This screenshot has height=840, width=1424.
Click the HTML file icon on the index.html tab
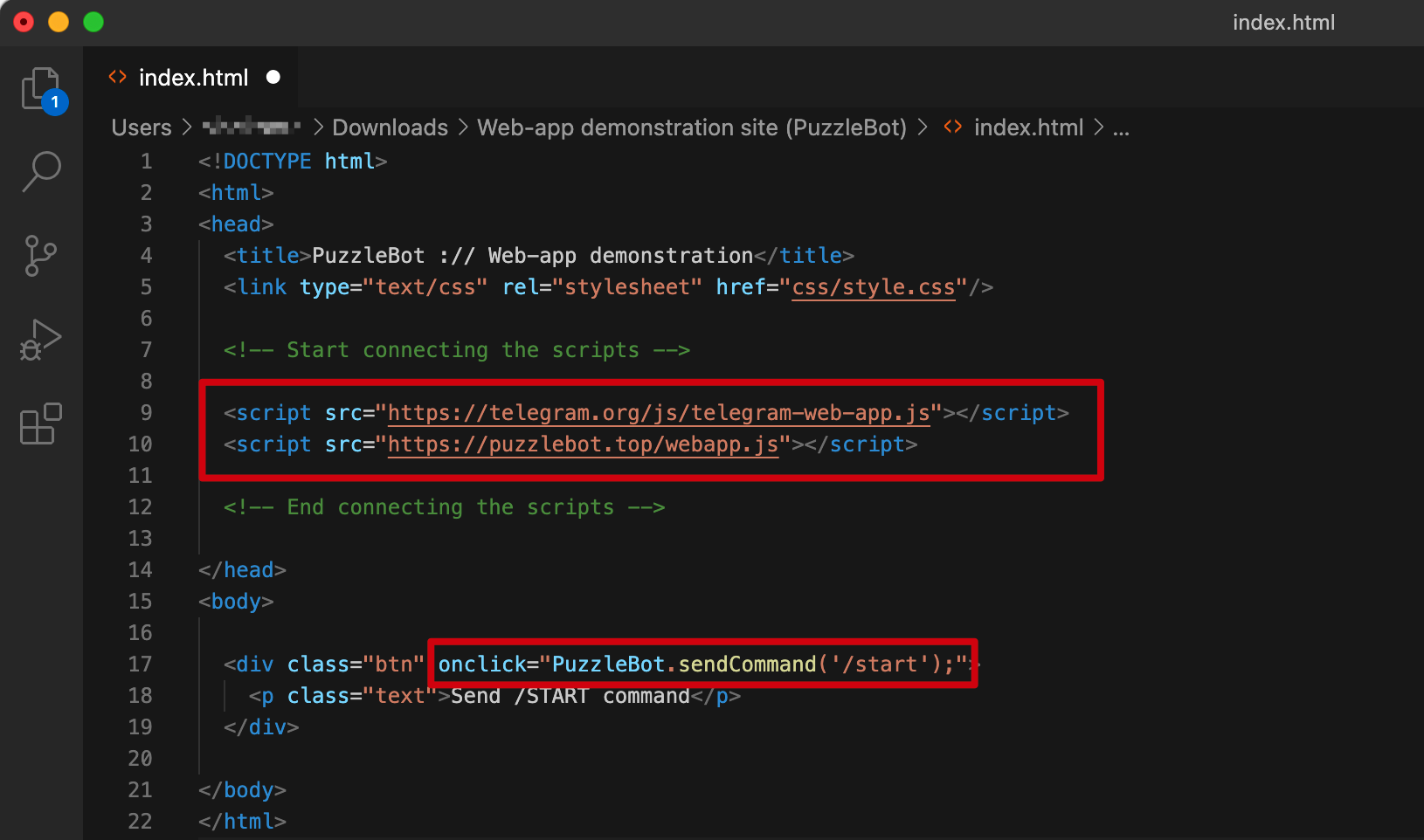(x=117, y=77)
